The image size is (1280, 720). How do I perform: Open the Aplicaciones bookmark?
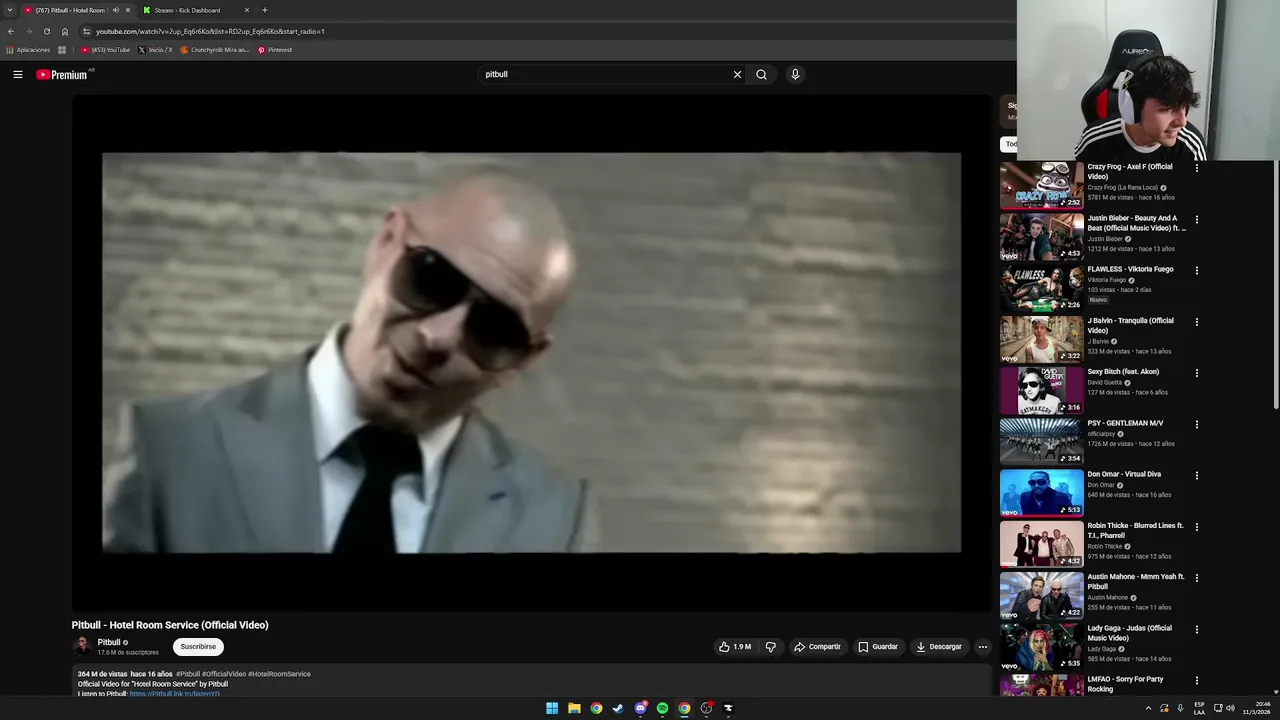pos(28,49)
